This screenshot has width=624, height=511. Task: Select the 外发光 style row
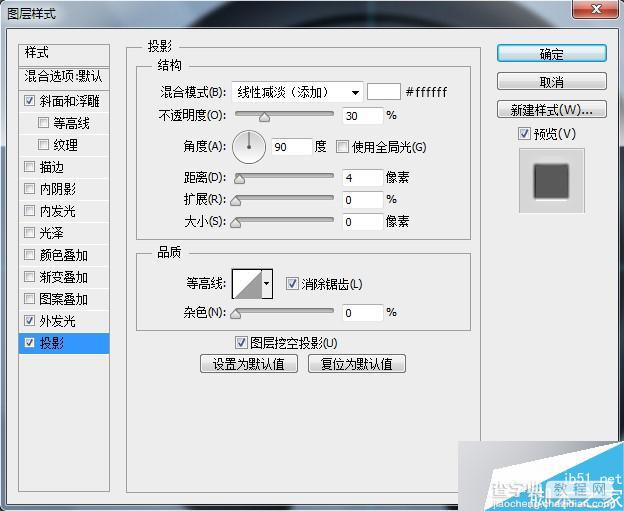pyautogui.click(x=64, y=321)
